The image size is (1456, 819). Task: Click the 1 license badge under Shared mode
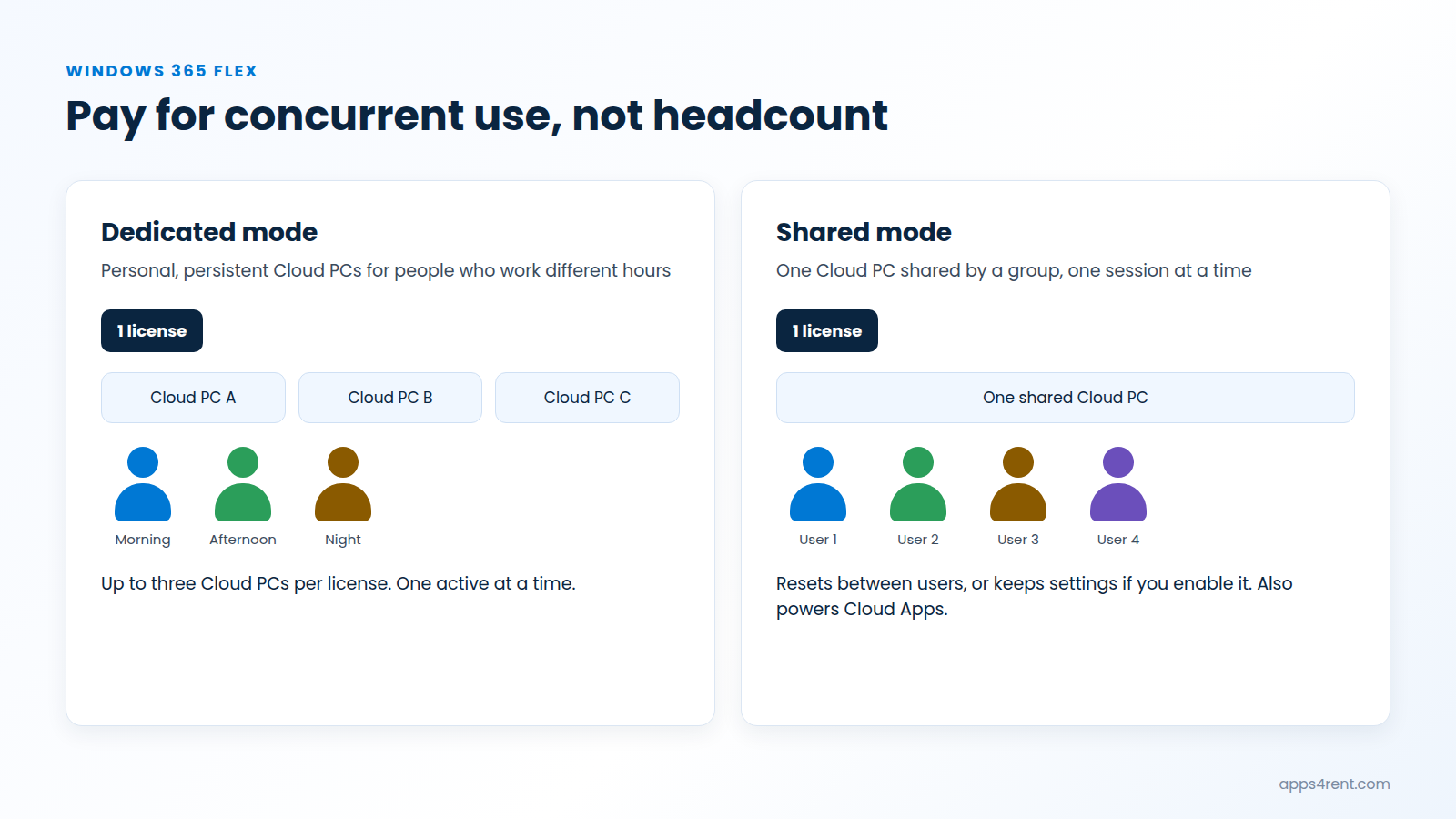(x=827, y=330)
